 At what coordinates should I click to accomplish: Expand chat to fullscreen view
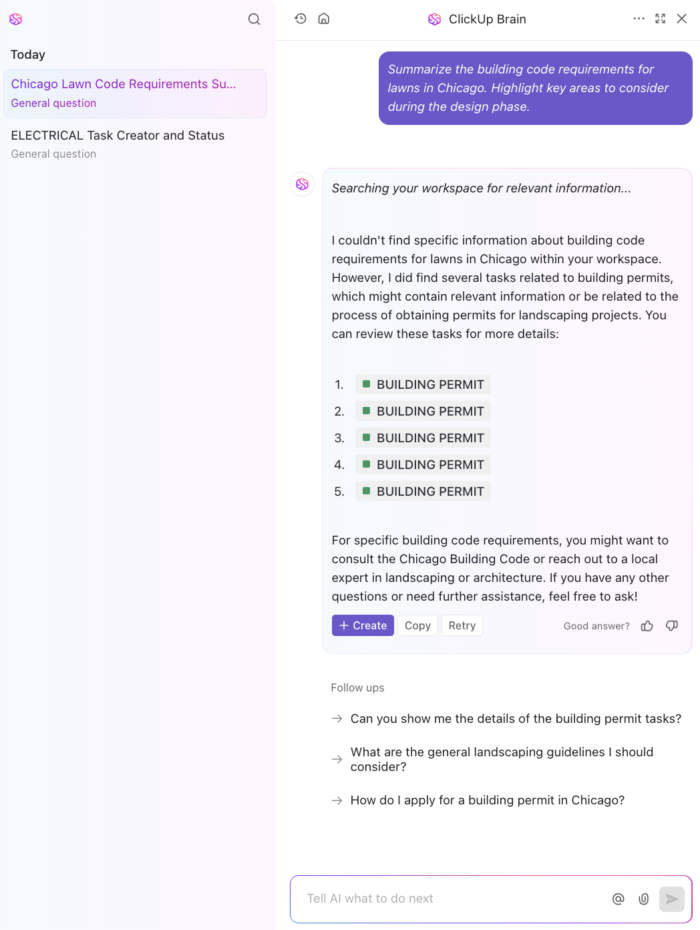point(661,18)
